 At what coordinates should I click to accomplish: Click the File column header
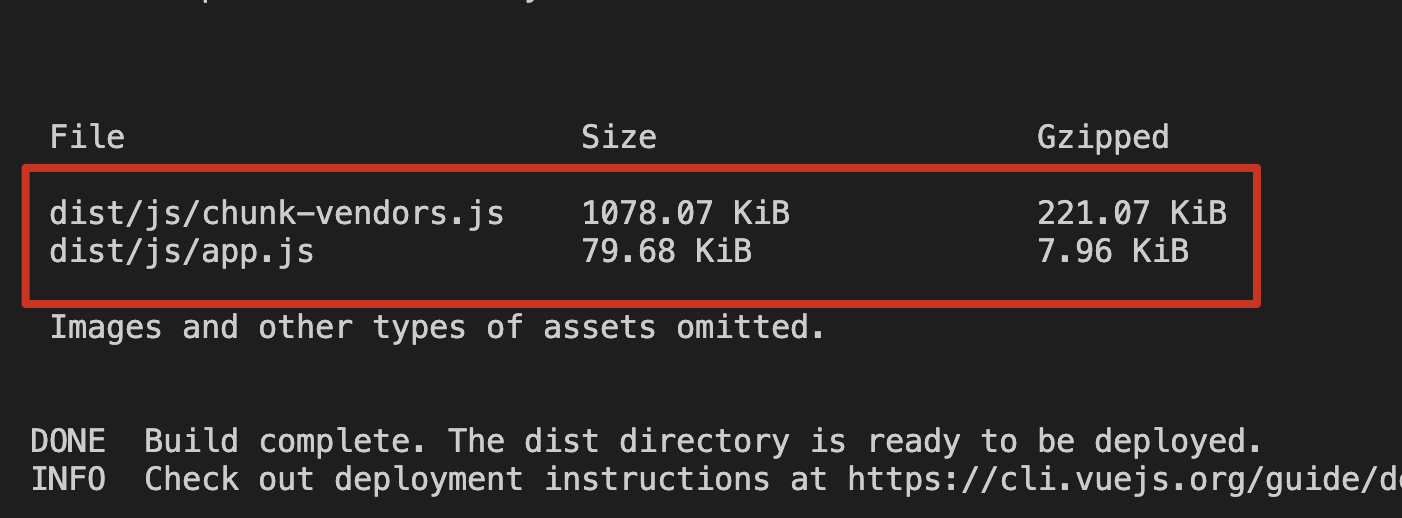pyautogui.click(x=87, y=137)
